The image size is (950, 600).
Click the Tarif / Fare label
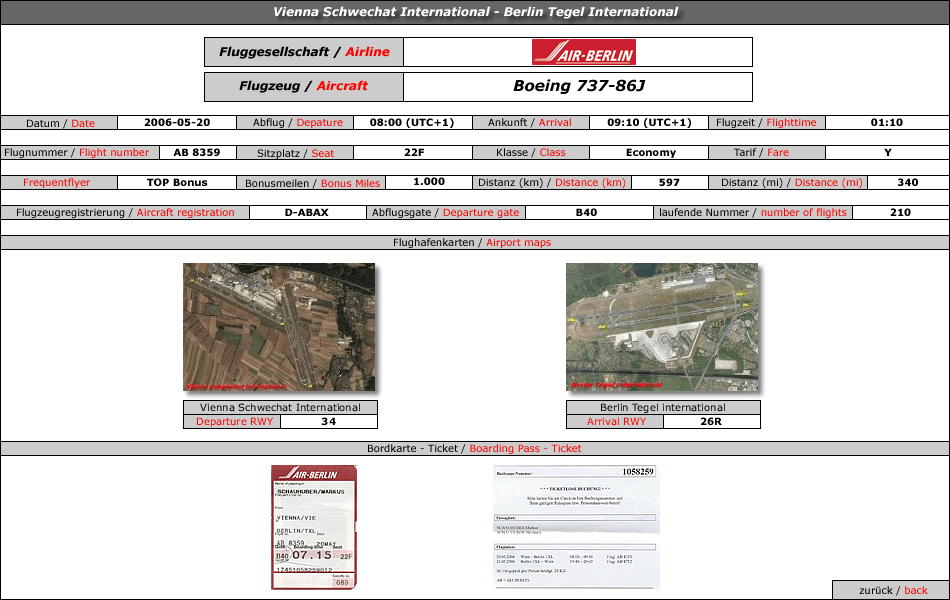point(767,153)
